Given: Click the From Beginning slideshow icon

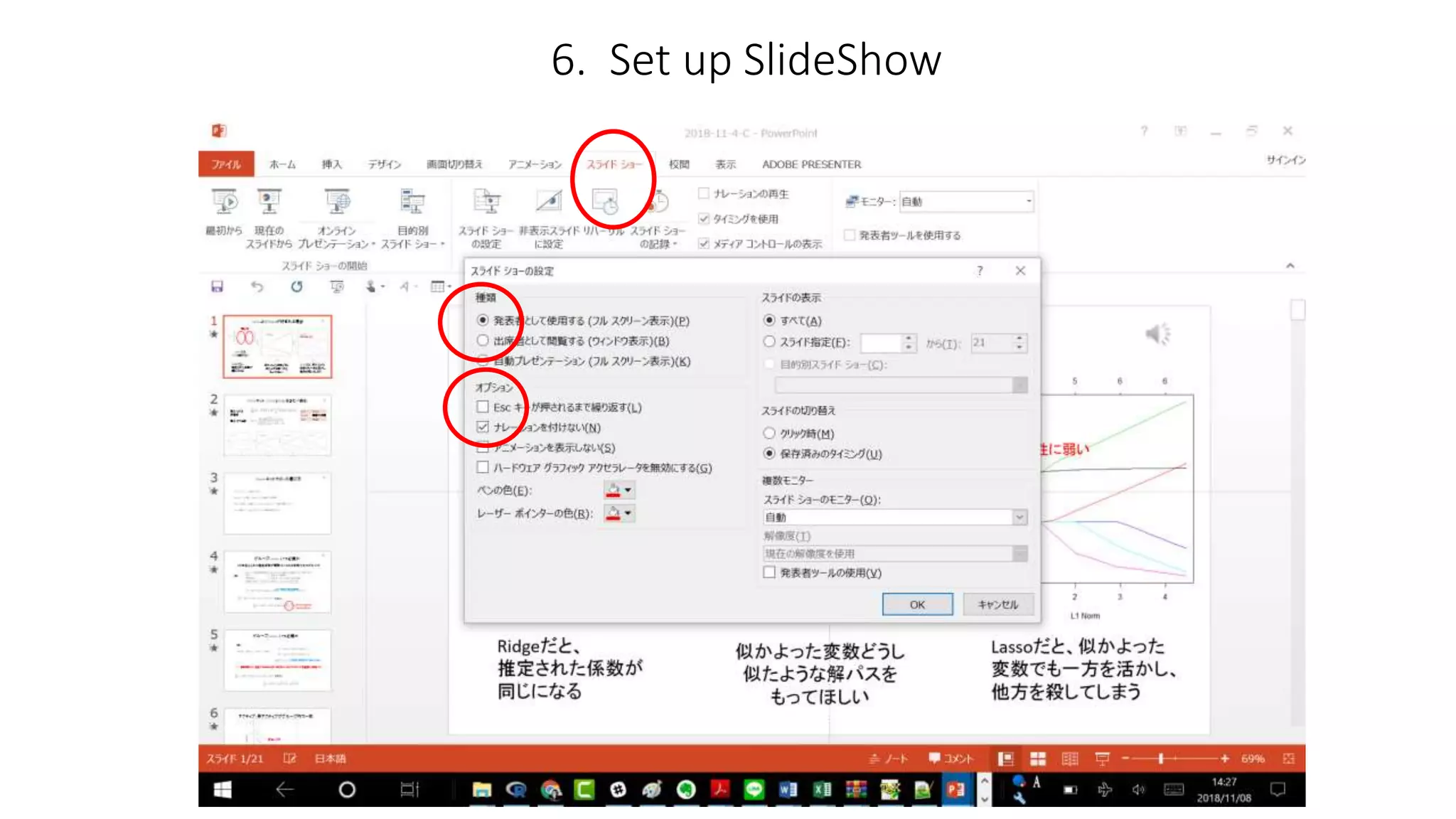Looking at the screenshot, I should coord(225,203).
